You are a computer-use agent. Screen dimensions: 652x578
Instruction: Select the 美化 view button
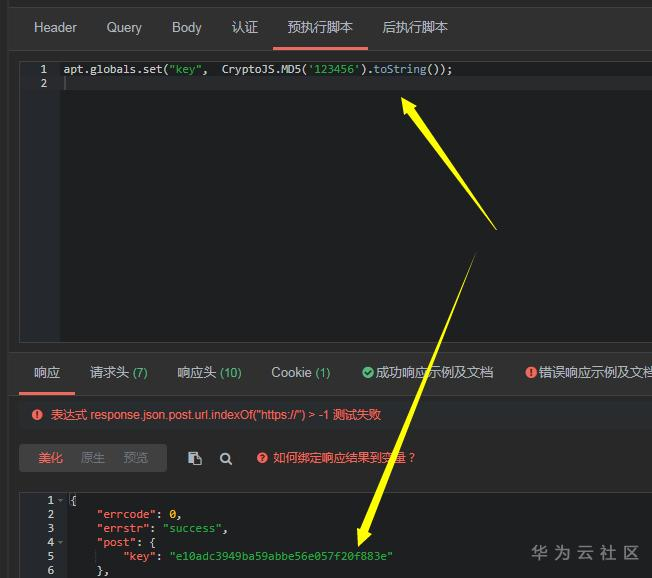[50, 458]
